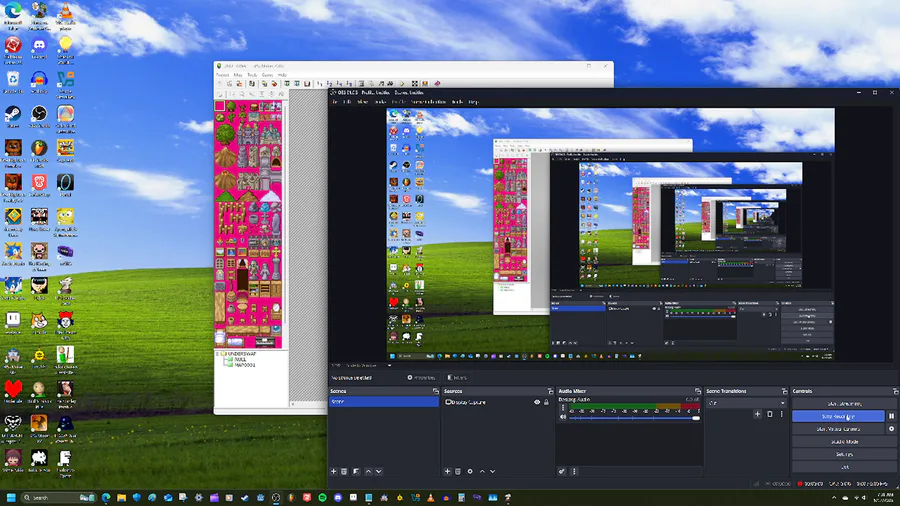Screen dimensions: 900x506
Task: Show hidden system tray icons
Action: click(835, 497)
